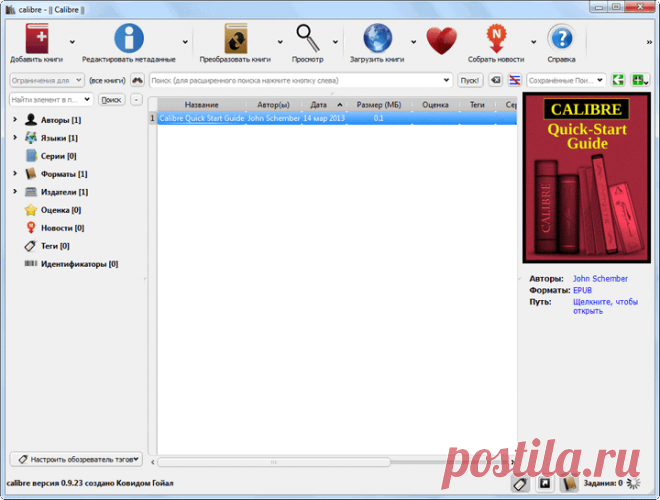Click the Издатели publisher icon

(31, 192)
